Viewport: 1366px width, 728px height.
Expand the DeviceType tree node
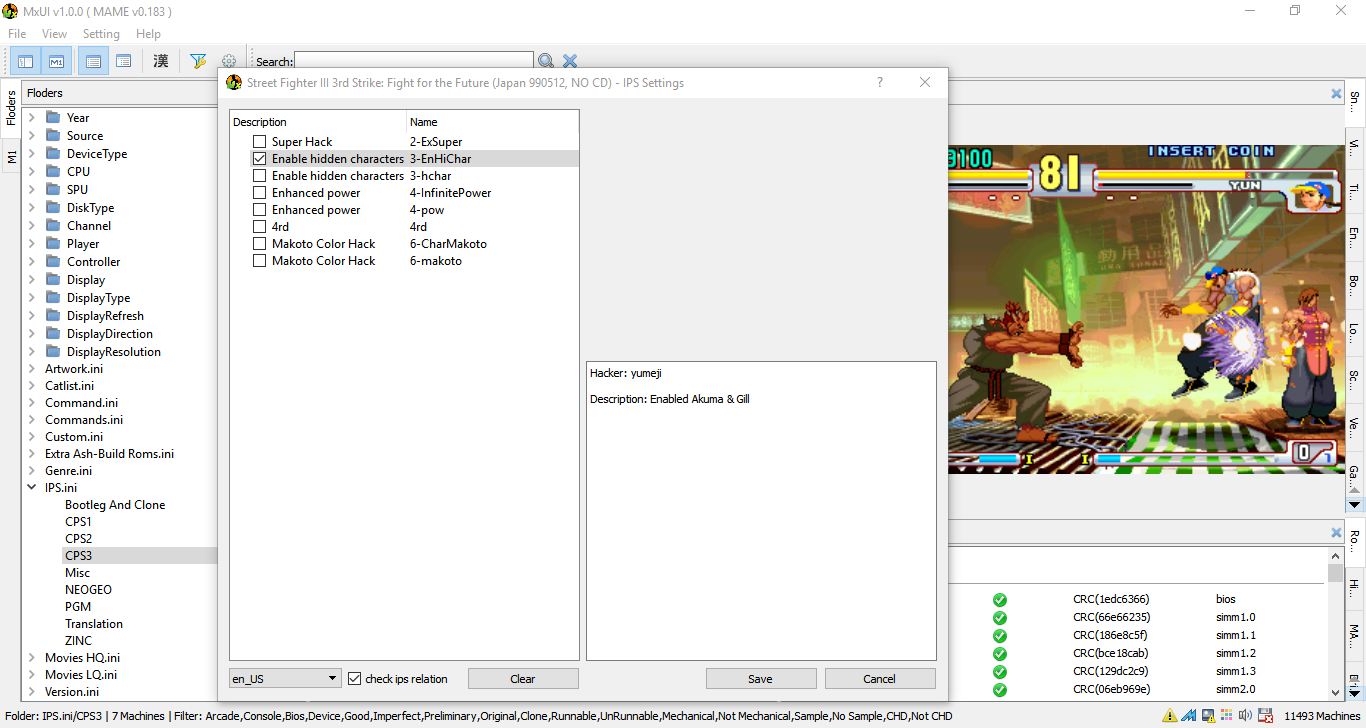(32, 154)
